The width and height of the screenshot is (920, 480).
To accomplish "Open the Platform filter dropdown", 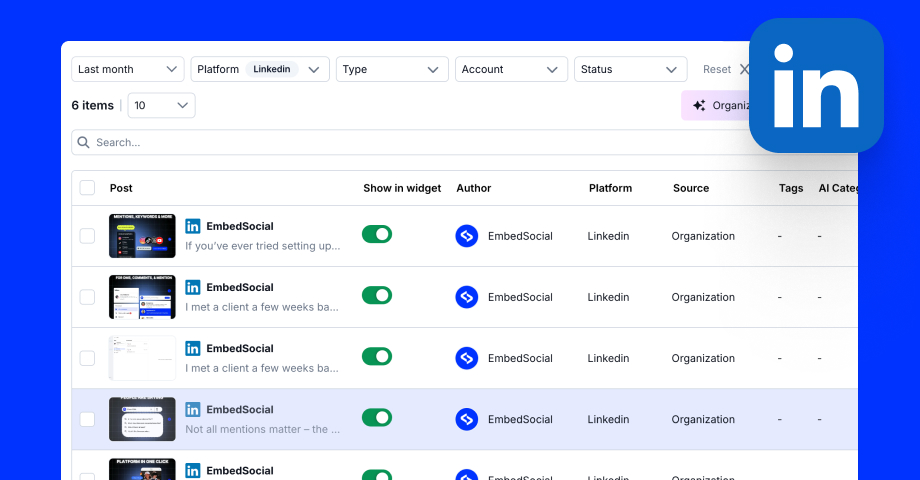I will coord(260,69).
